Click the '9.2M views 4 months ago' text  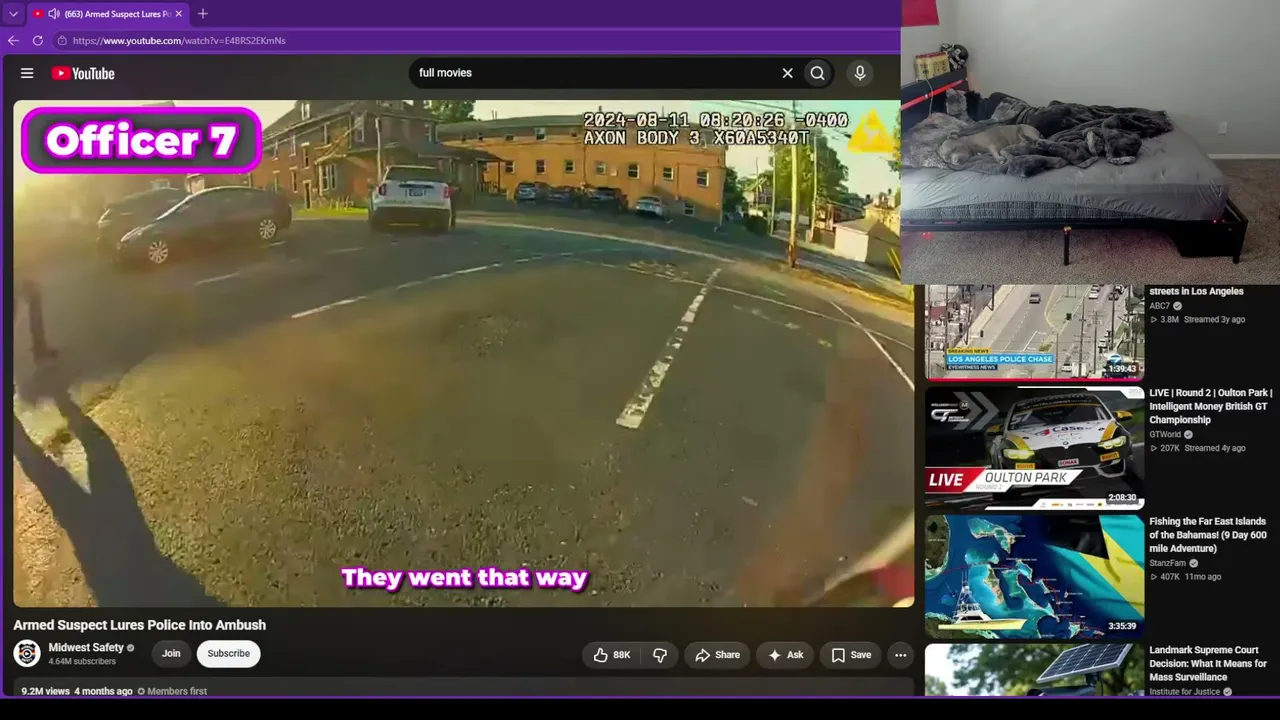[x=77, y=691]
